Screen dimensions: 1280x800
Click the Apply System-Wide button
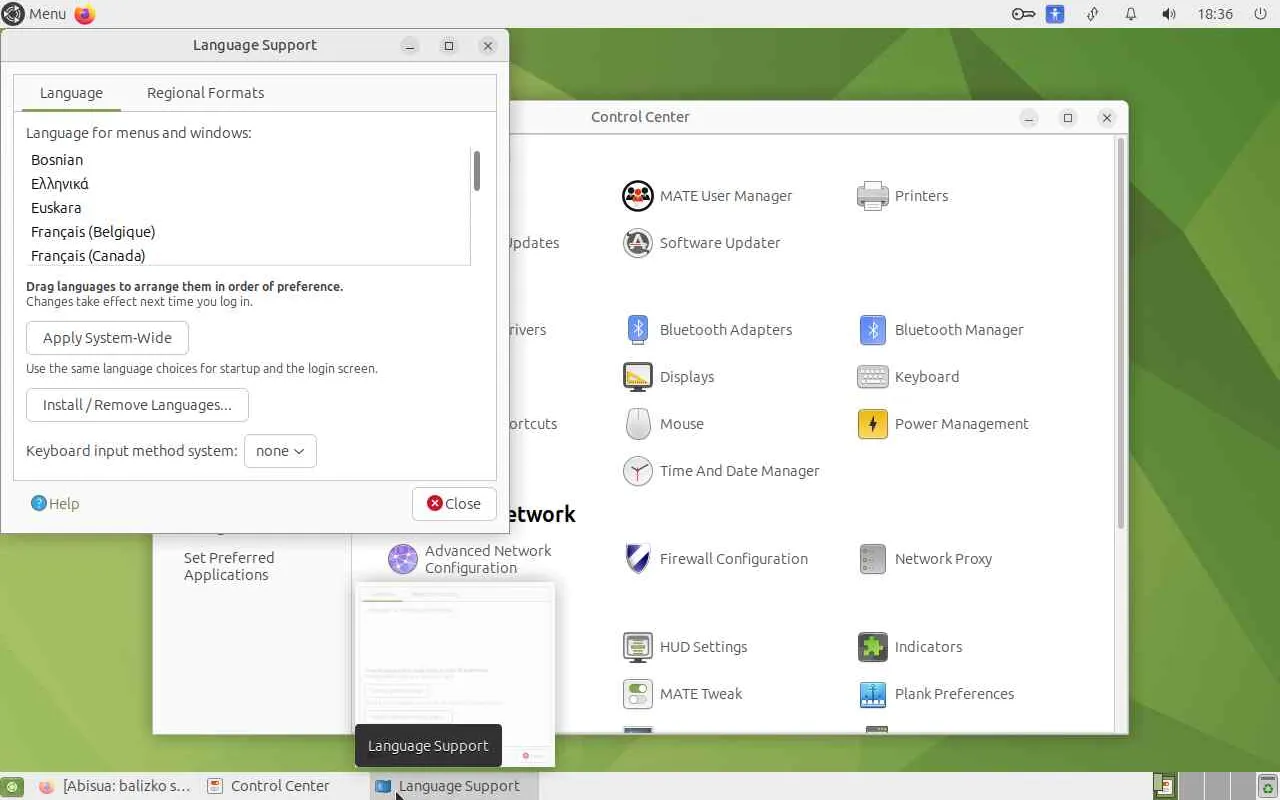click(107, 338)
